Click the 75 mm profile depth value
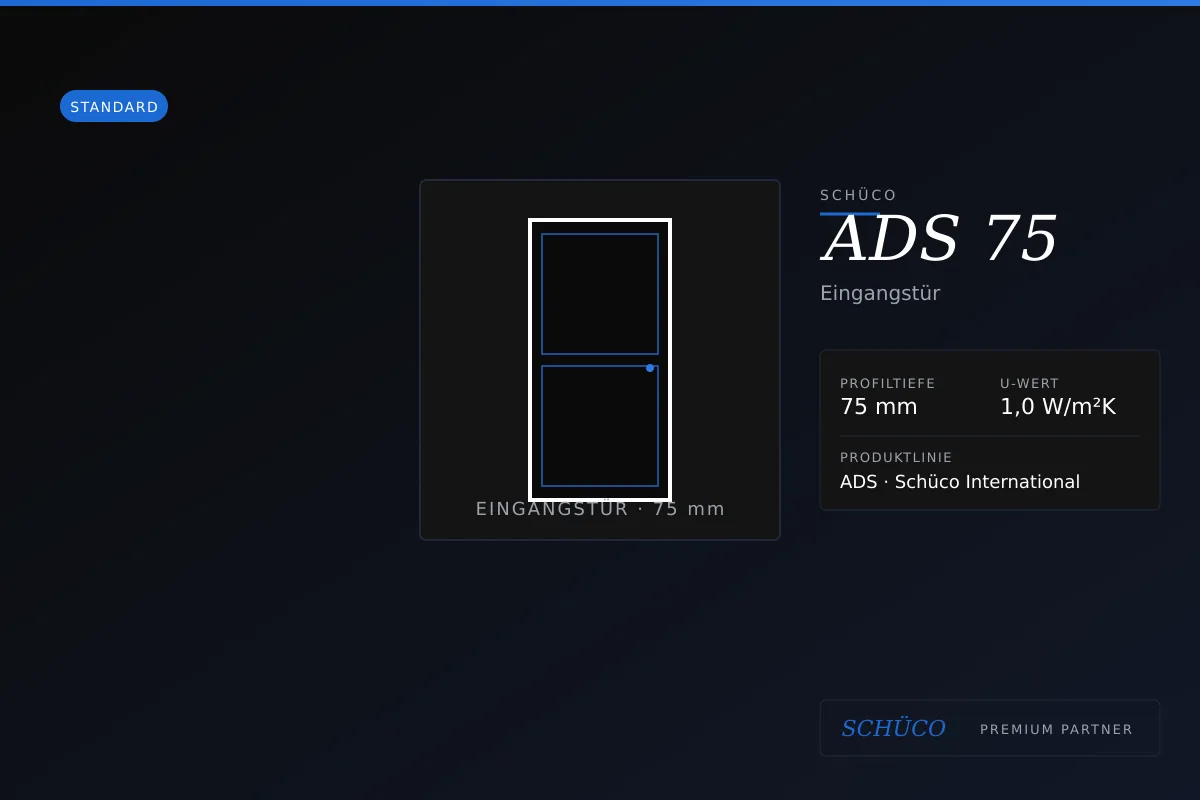The height and width of the screenshot is (800, 1200). [x=879, y=407]
